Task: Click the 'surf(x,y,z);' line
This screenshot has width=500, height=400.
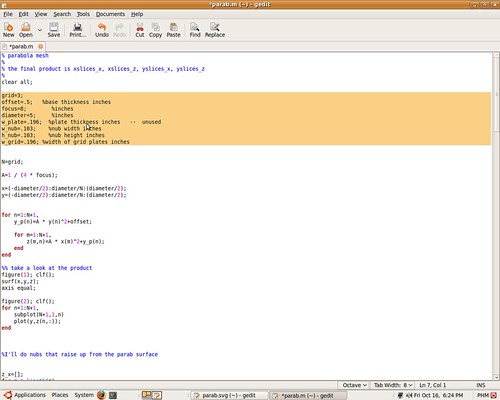Action: (20, 281)
